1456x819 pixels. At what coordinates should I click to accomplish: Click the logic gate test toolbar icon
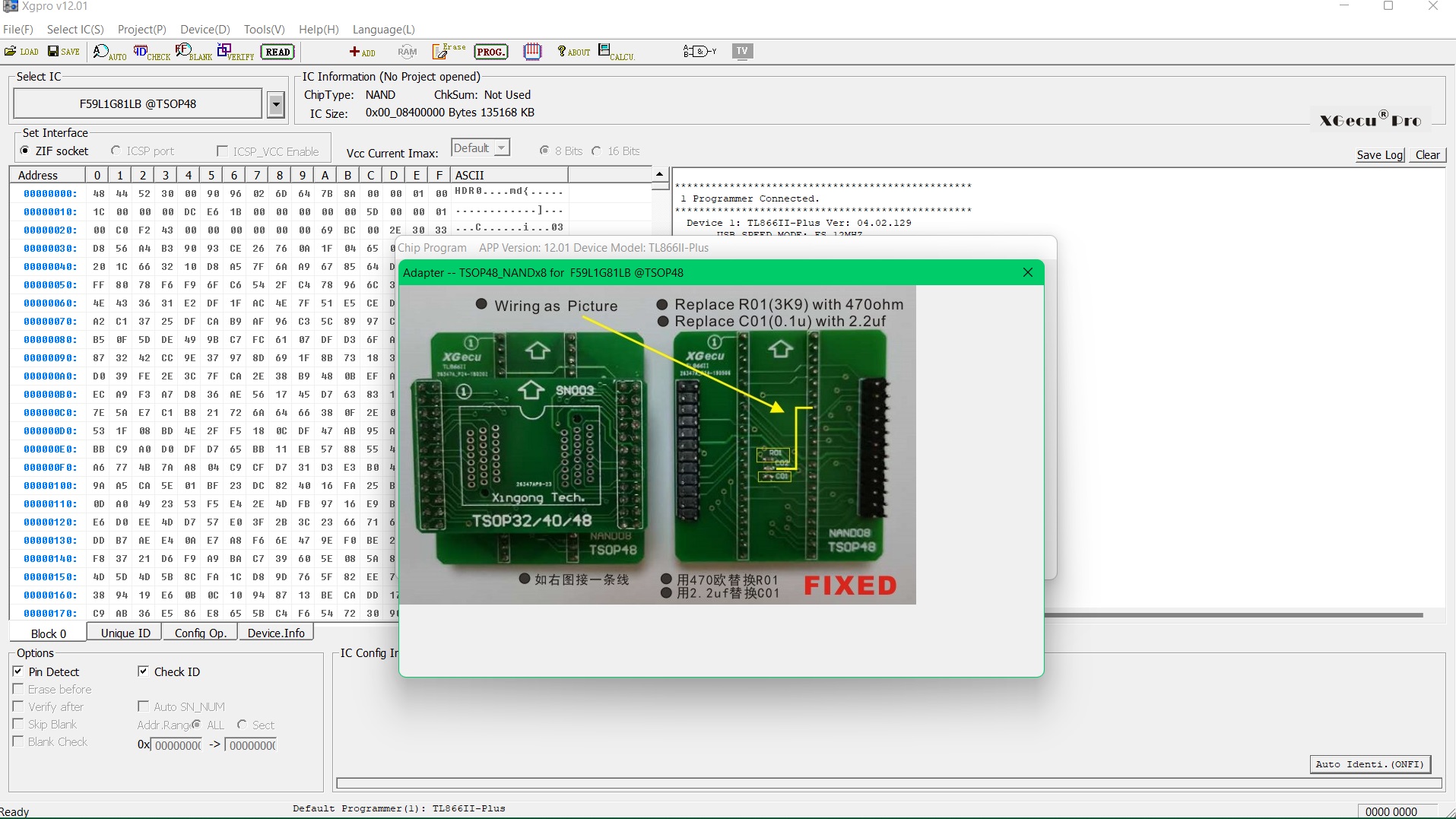[699, 51]
